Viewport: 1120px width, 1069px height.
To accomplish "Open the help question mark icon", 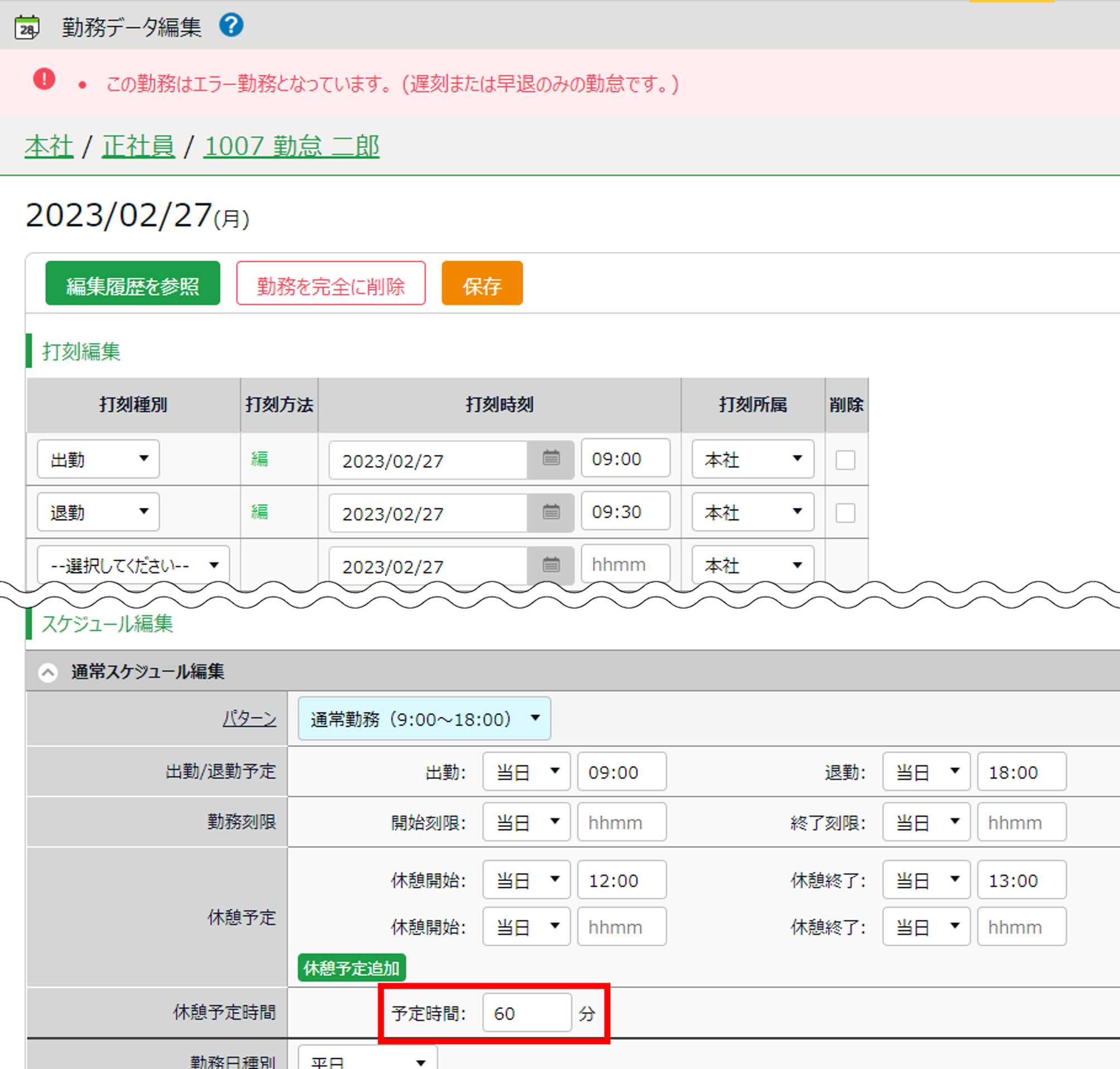I will coord(231,26).
